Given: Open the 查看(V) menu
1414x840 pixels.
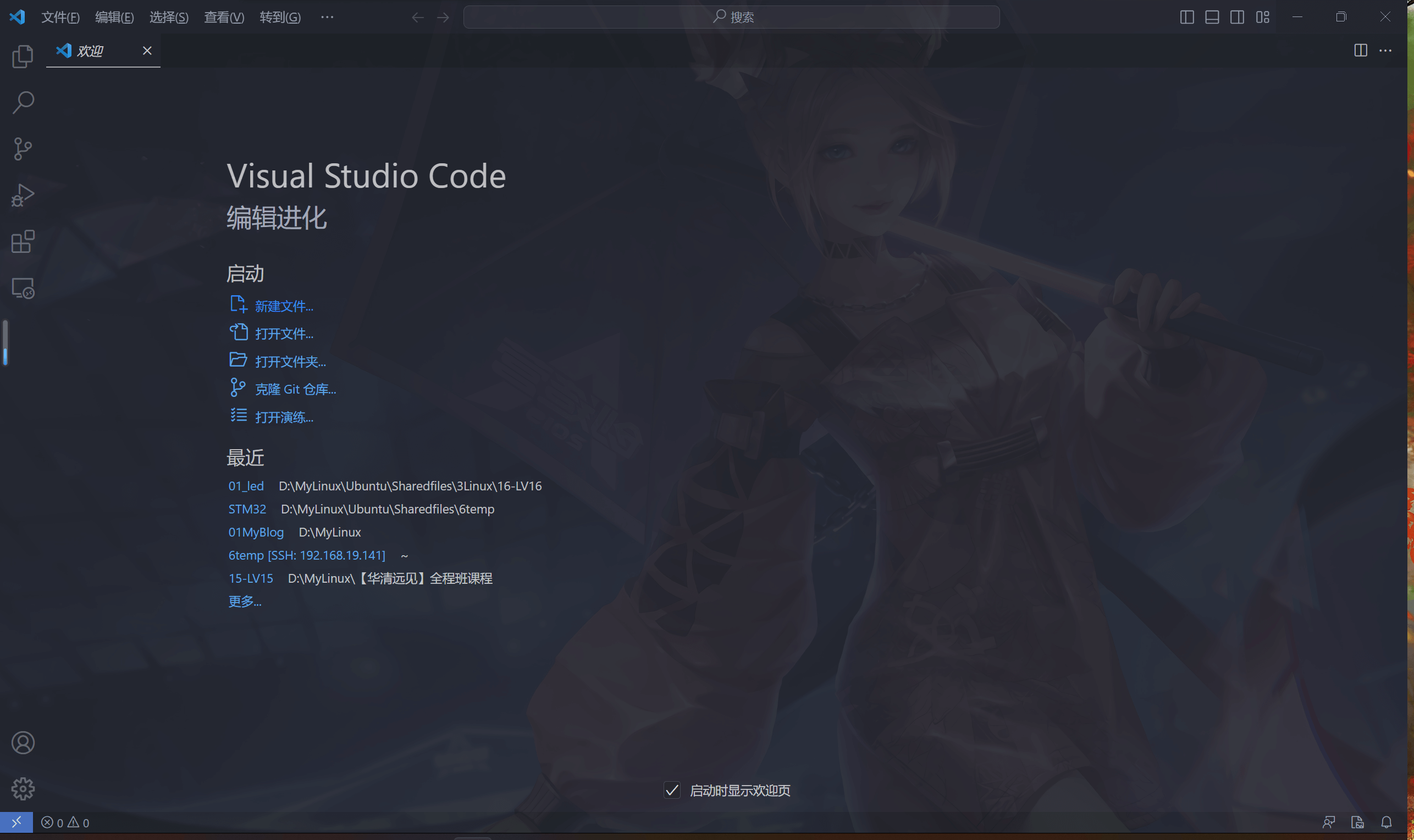Looking at the screenshot, I should coord(224,17).
